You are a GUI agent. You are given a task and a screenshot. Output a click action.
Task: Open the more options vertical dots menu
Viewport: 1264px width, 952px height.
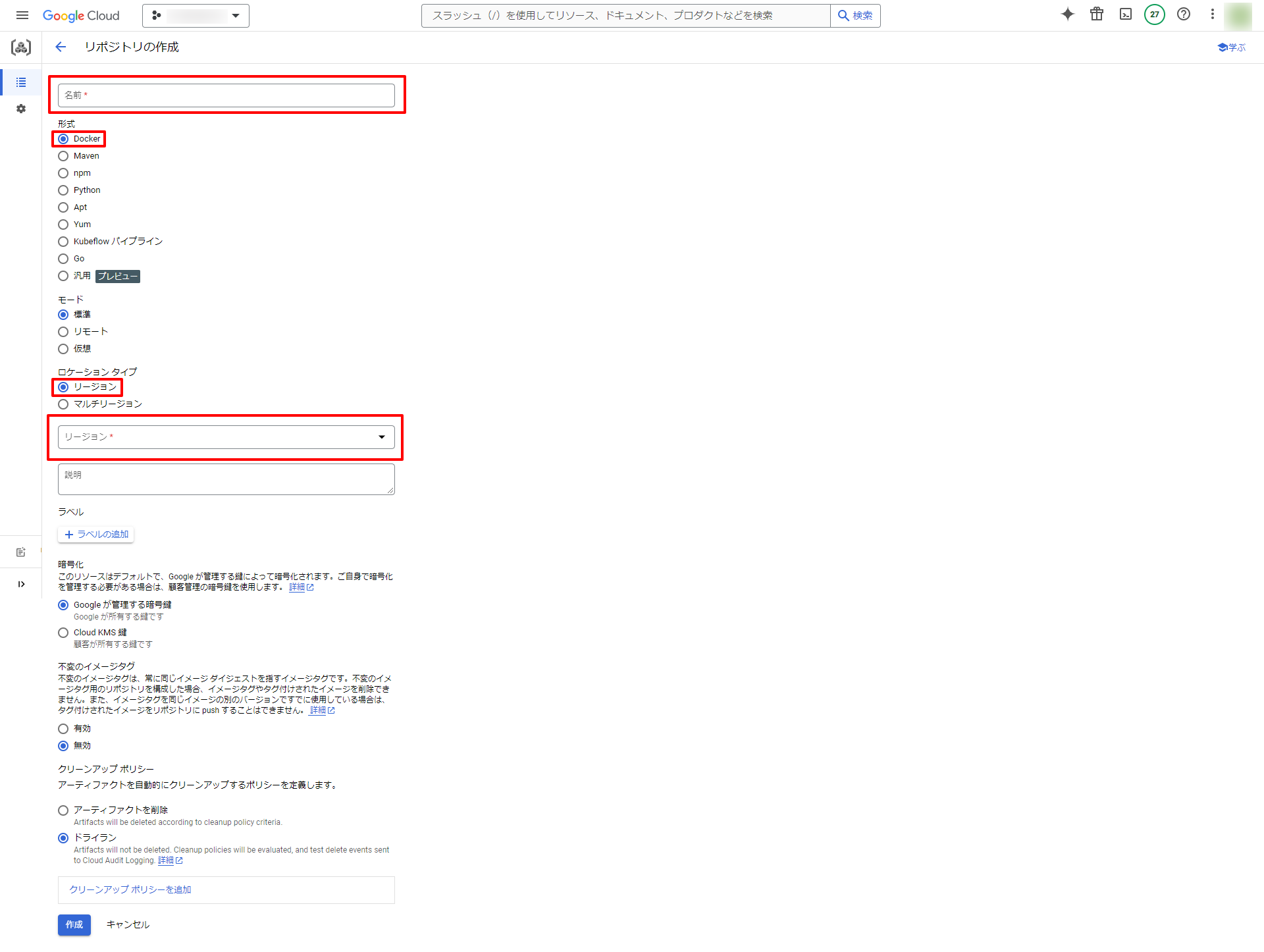click(1212, 14)
